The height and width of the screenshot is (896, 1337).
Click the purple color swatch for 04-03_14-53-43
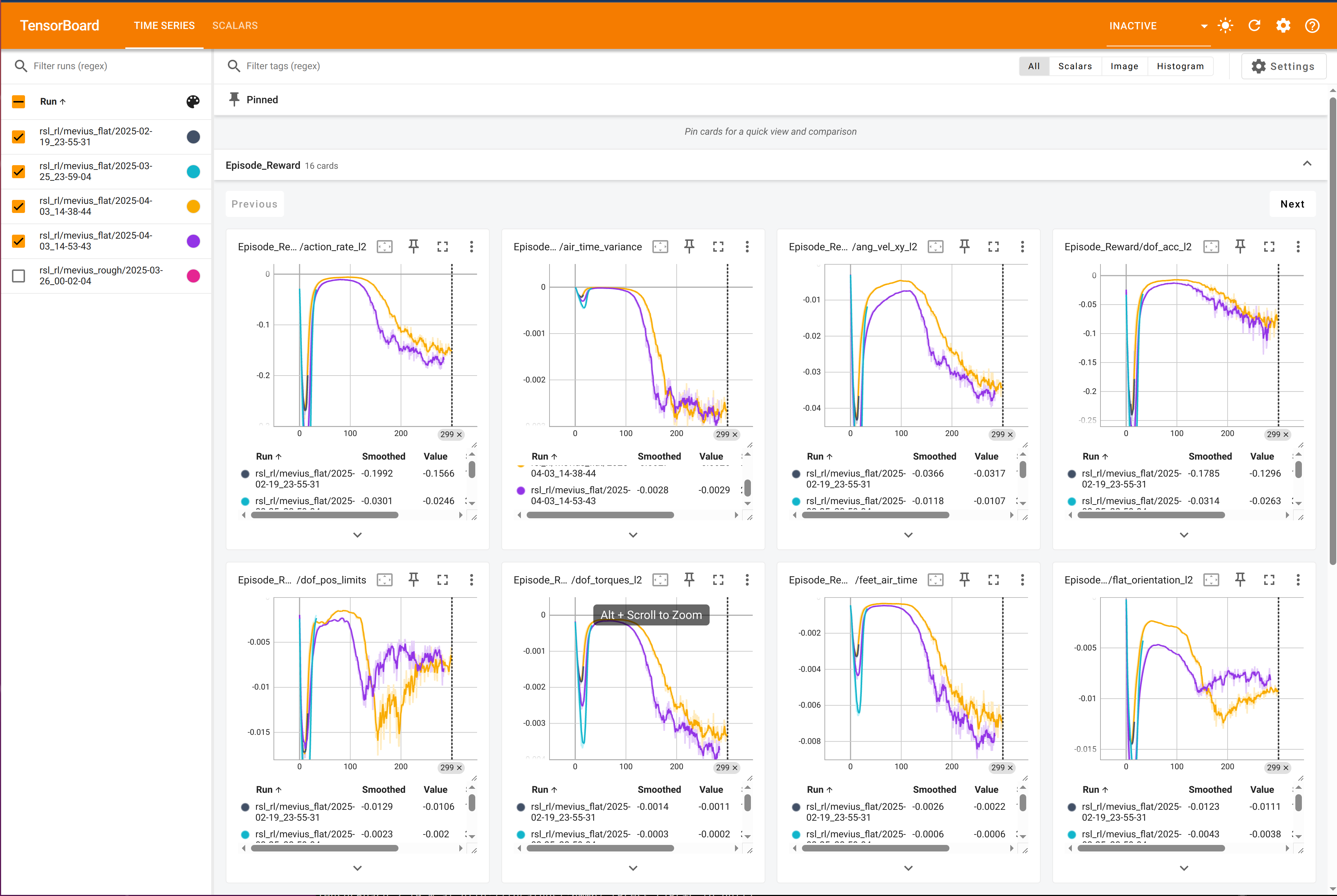pos(193,241)
